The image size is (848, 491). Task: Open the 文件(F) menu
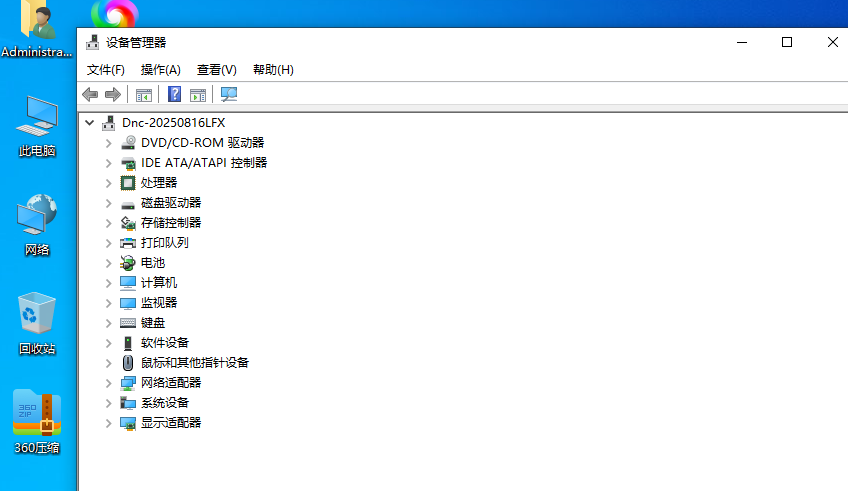tap(106, 70)
